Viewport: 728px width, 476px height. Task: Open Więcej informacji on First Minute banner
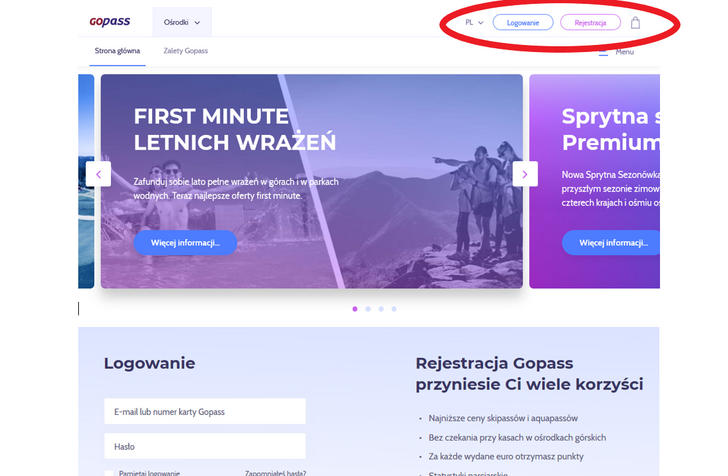pos(185,242)
